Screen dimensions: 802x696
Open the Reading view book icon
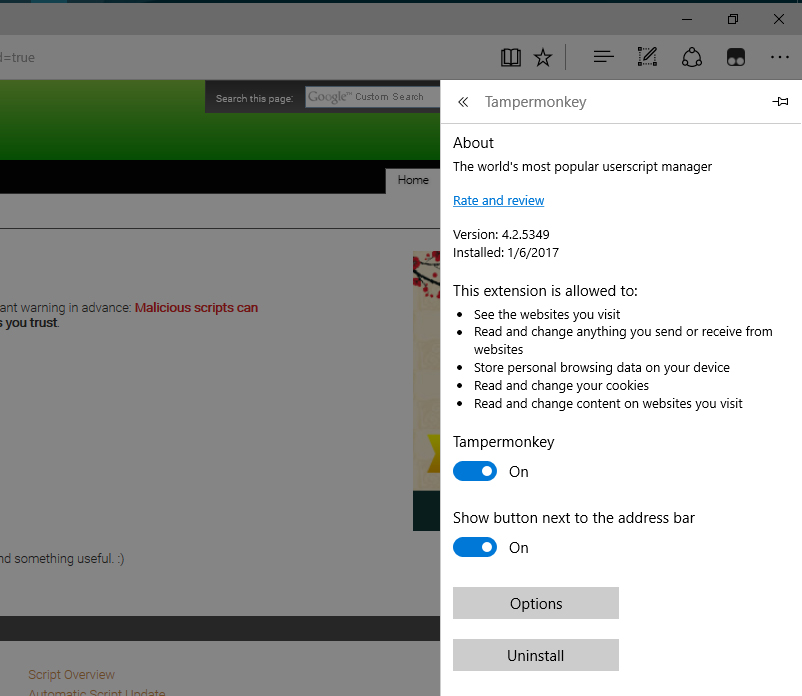[x=510, y=57]
